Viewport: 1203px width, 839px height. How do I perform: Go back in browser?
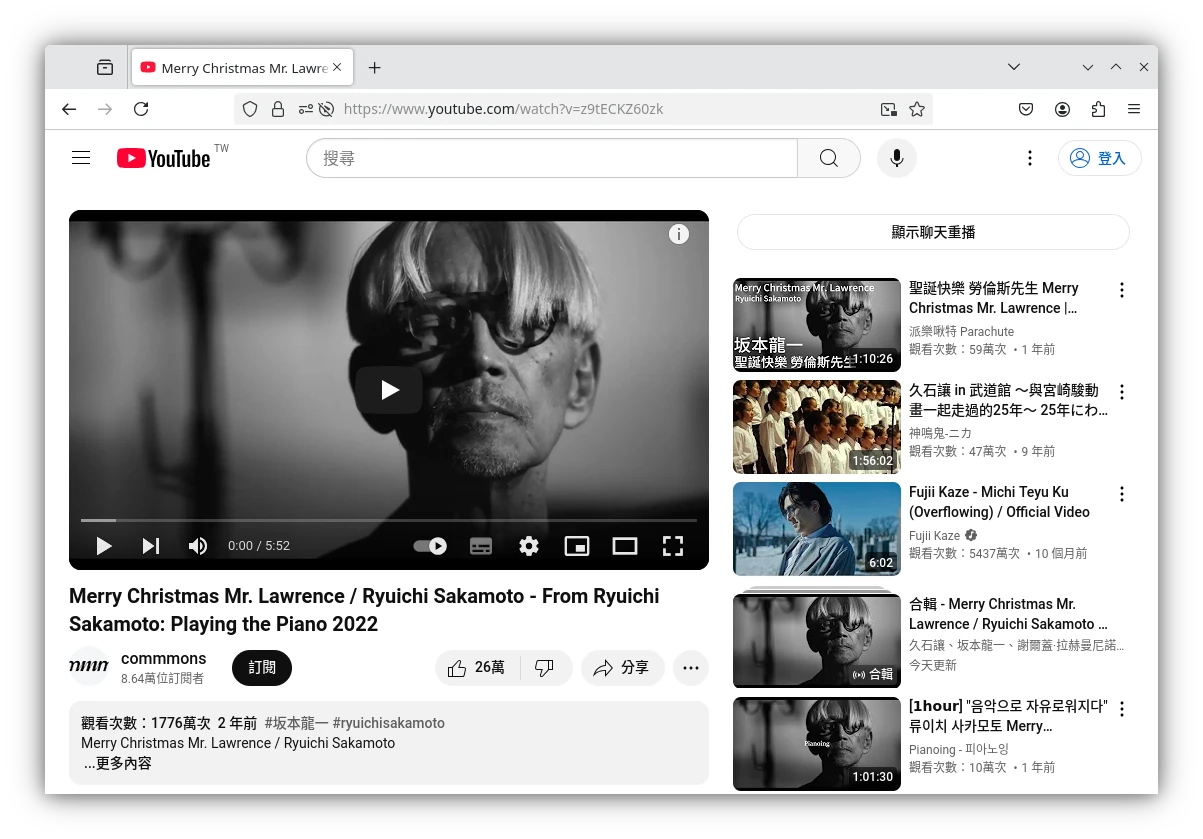pyautogui.click(x=69, y=109)
